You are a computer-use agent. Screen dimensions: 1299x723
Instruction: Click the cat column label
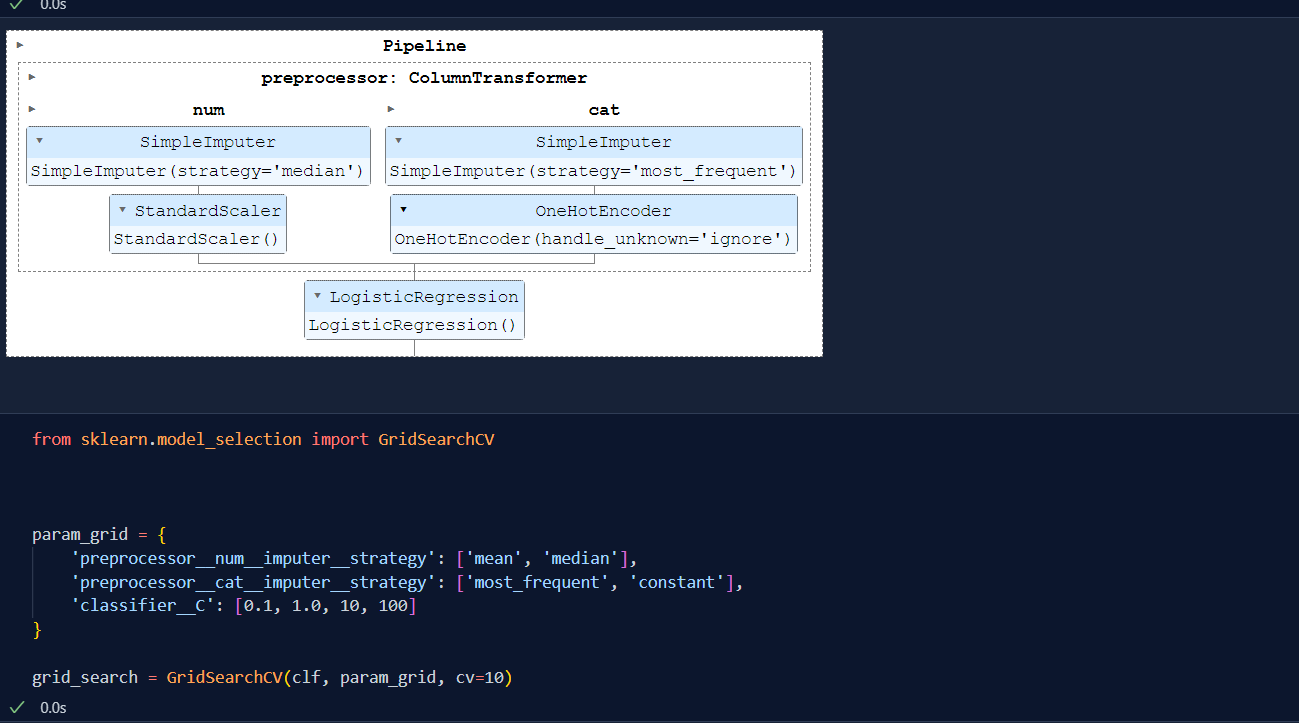click(x=604, y=110)
